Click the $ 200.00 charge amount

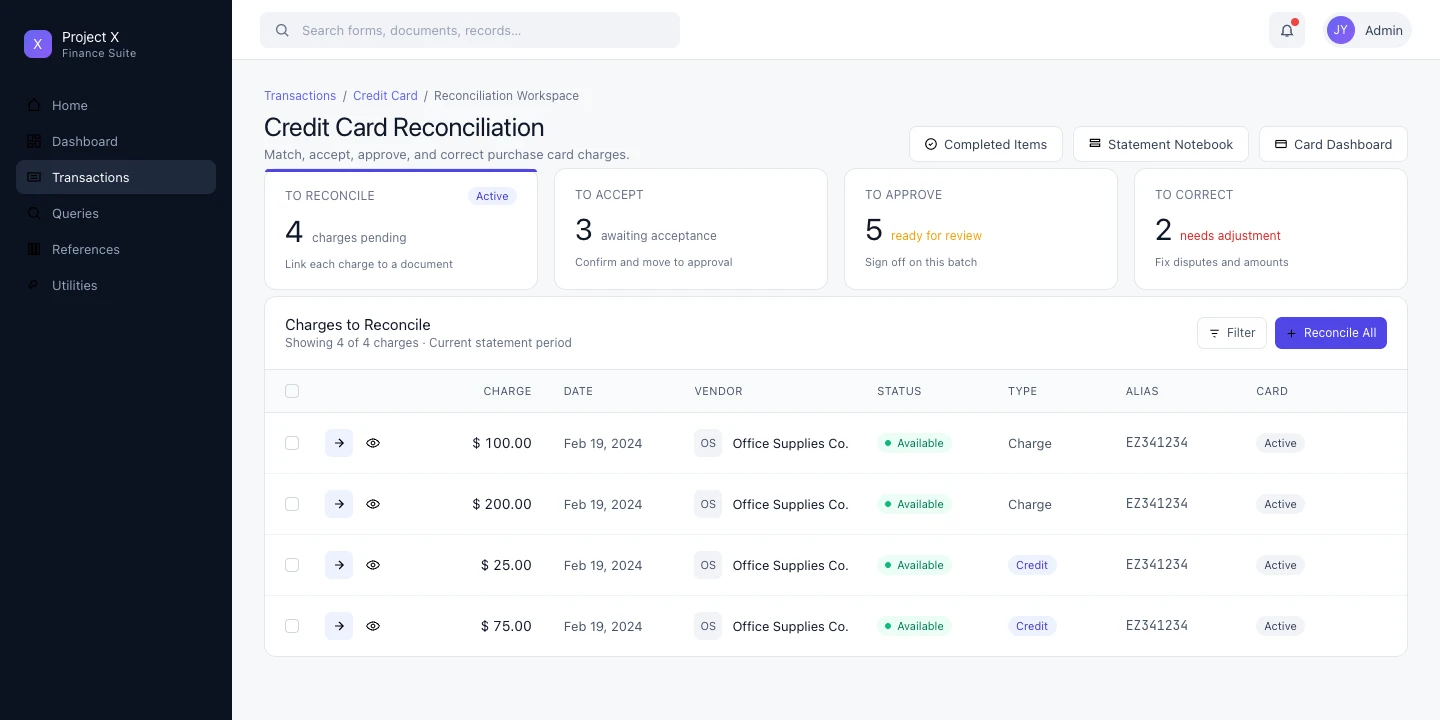click(x=502, y=504)
